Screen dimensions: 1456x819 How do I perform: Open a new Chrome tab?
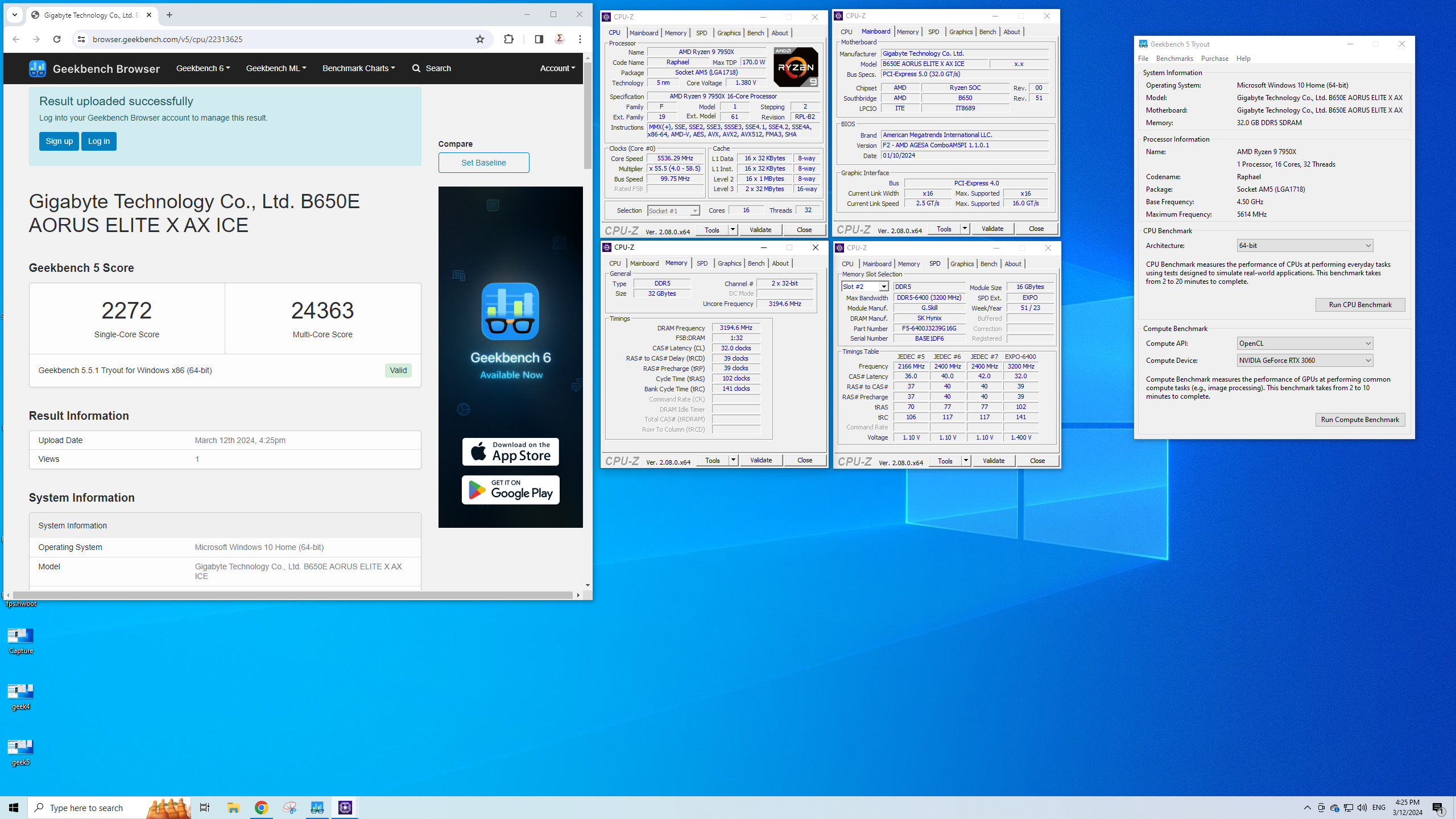point(169,15)
